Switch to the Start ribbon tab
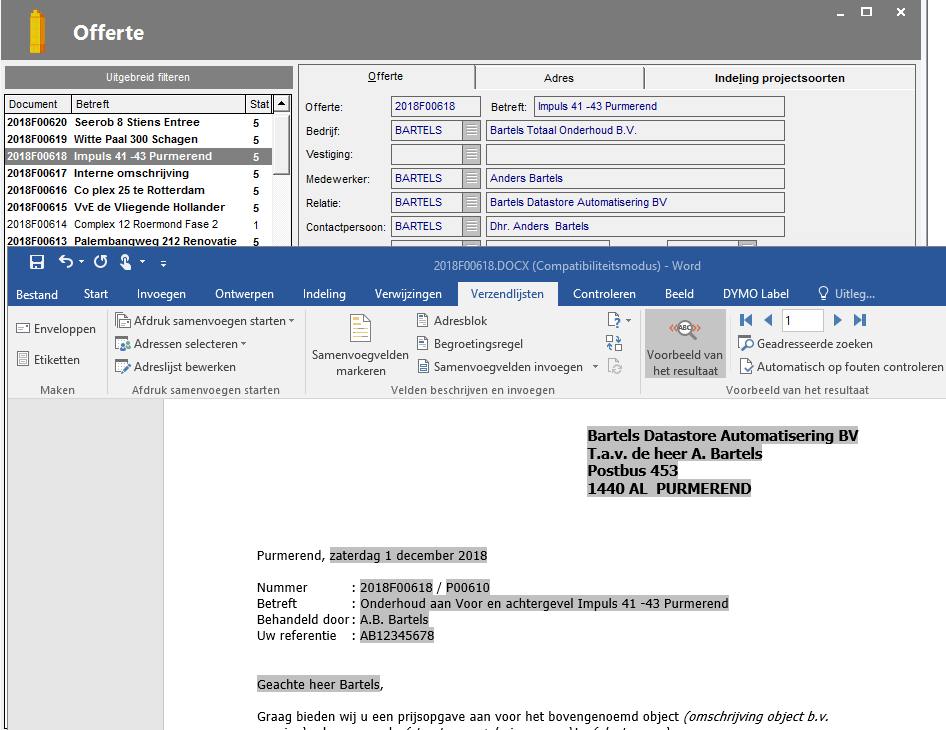 point(95,294)
